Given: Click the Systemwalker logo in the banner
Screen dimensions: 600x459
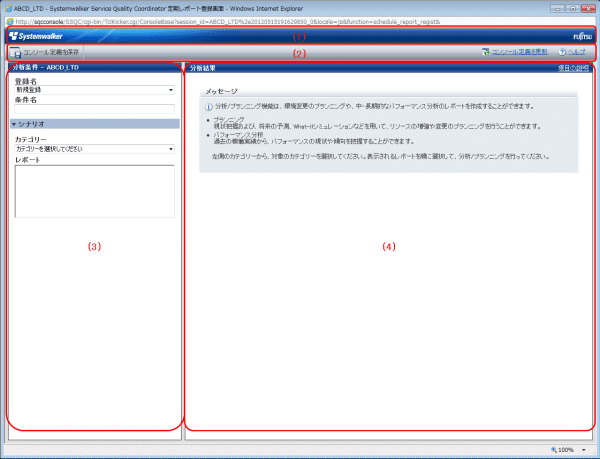Looking at the screenshot, I should tap(35, 35).
